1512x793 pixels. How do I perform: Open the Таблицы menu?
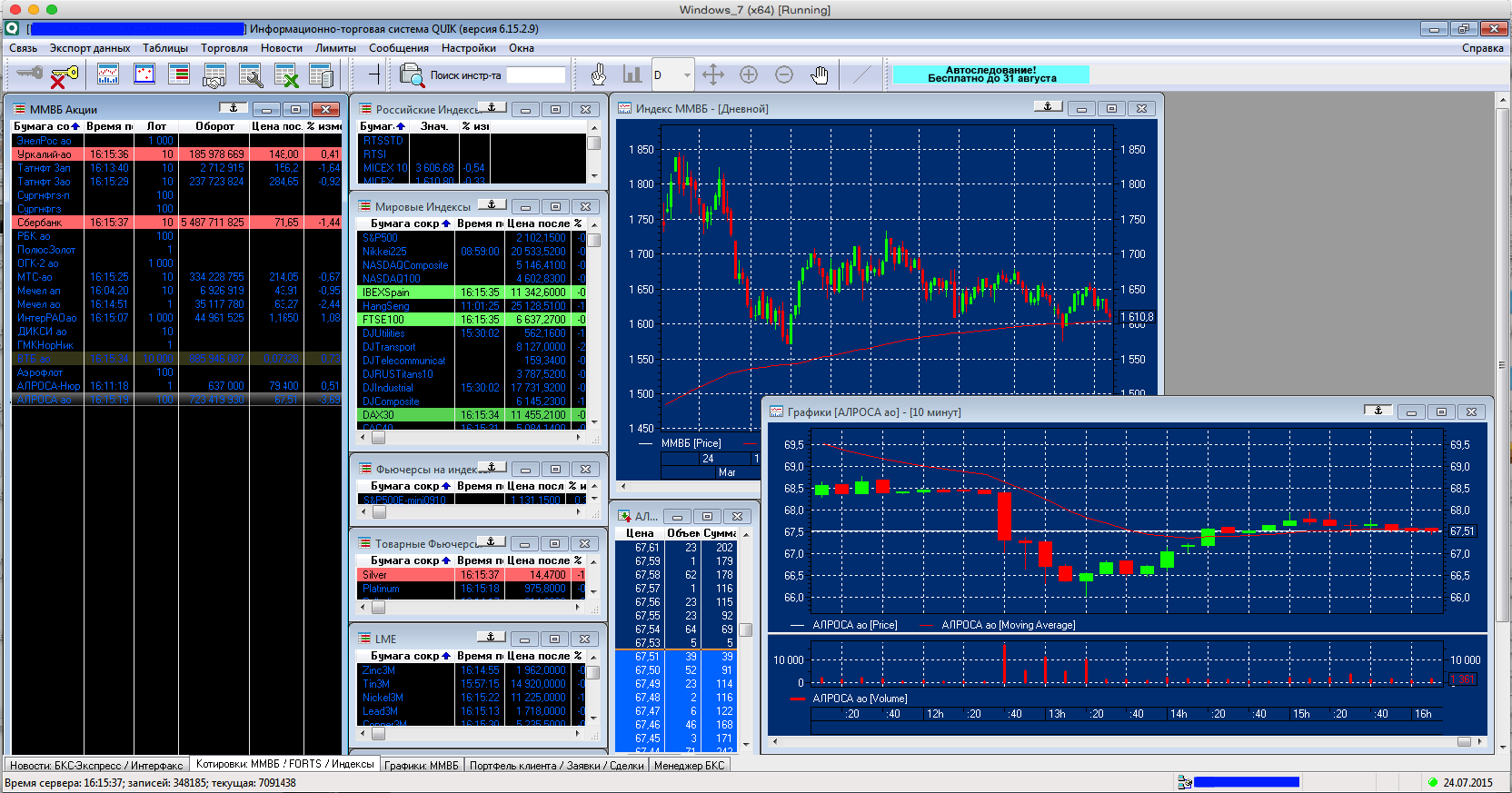165,48
